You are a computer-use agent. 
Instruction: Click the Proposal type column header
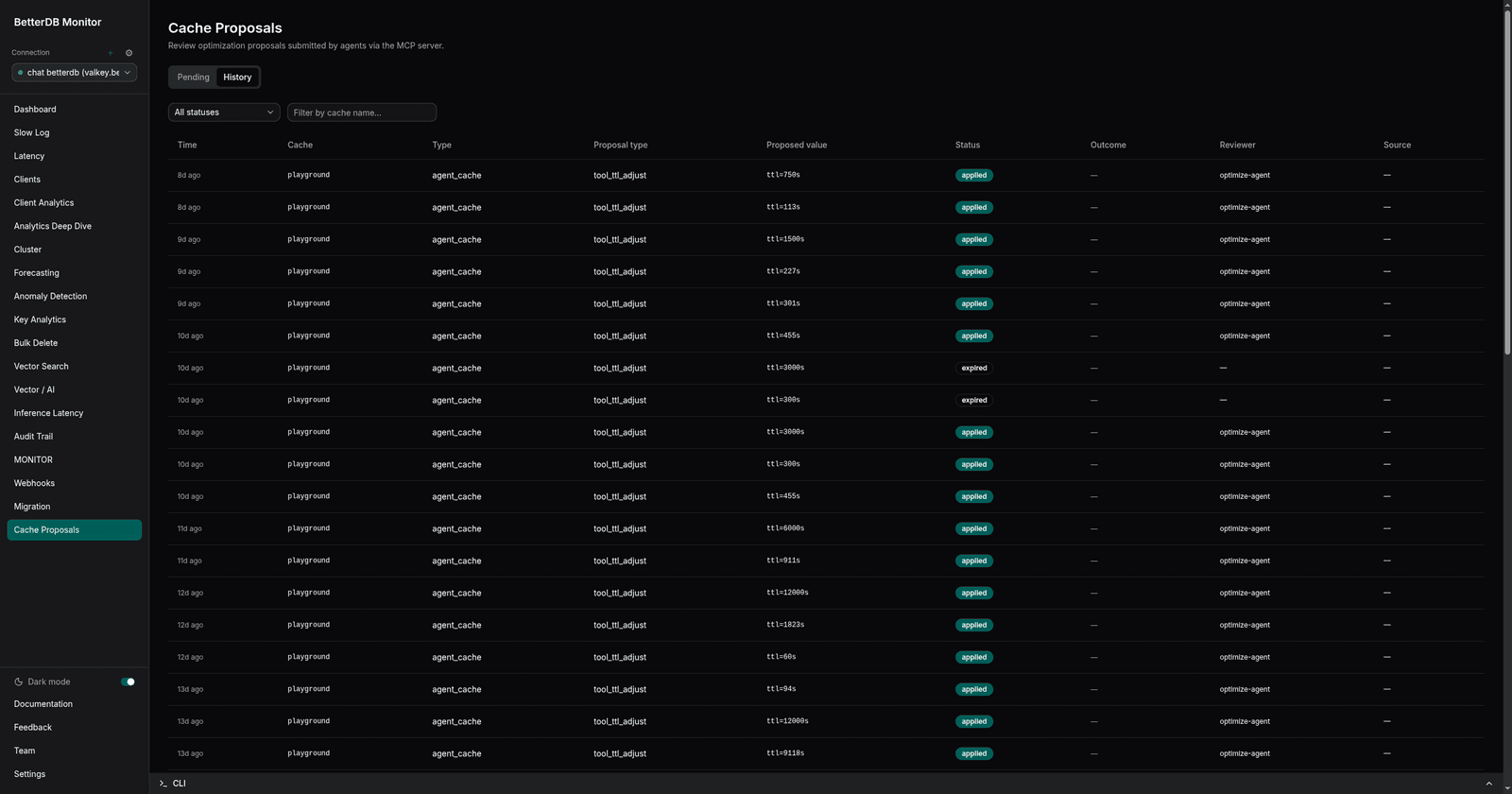621,145
